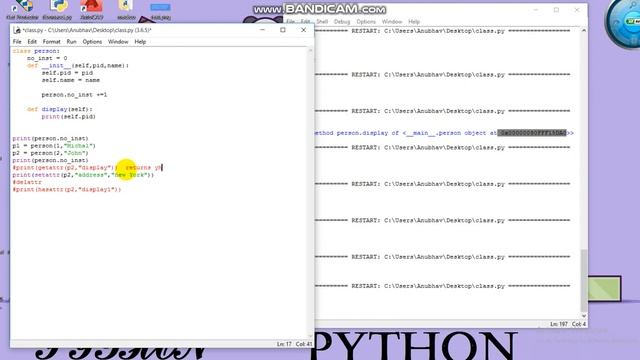Click the 'Ln: 197' shell status indicator
Image resolution: width=640 pixels, height=360 pixels.
coord(559,324)
